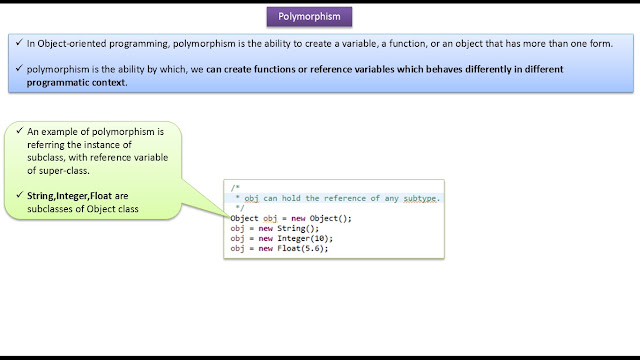The image size is (640, 360).
Task: Click the underlined 'obj' in the code comment
Action: click(x=251, y=198)
